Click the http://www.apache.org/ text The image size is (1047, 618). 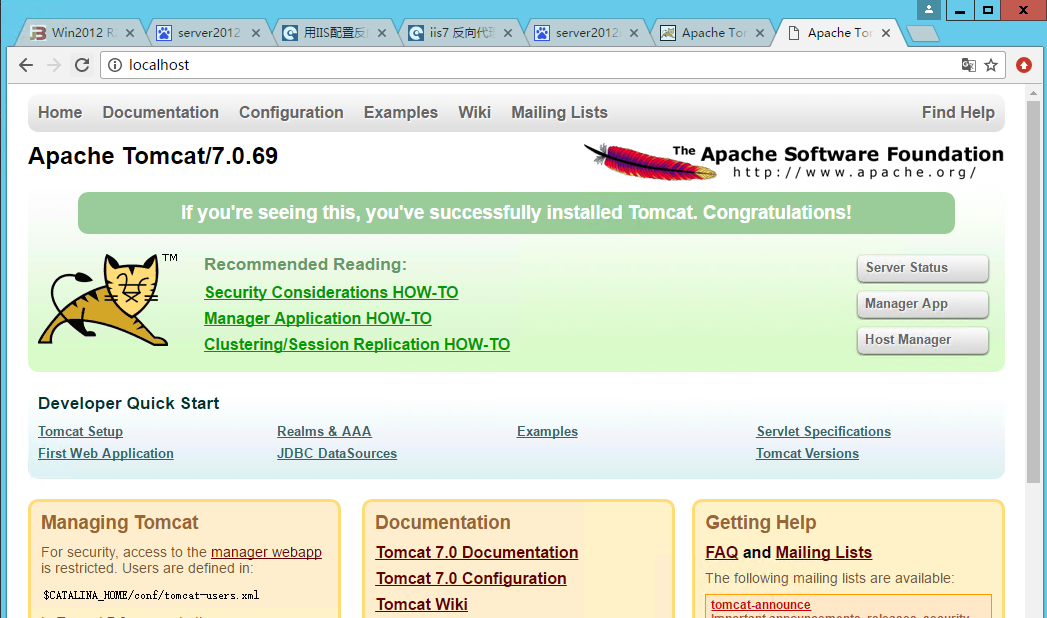tap(855, 172)
